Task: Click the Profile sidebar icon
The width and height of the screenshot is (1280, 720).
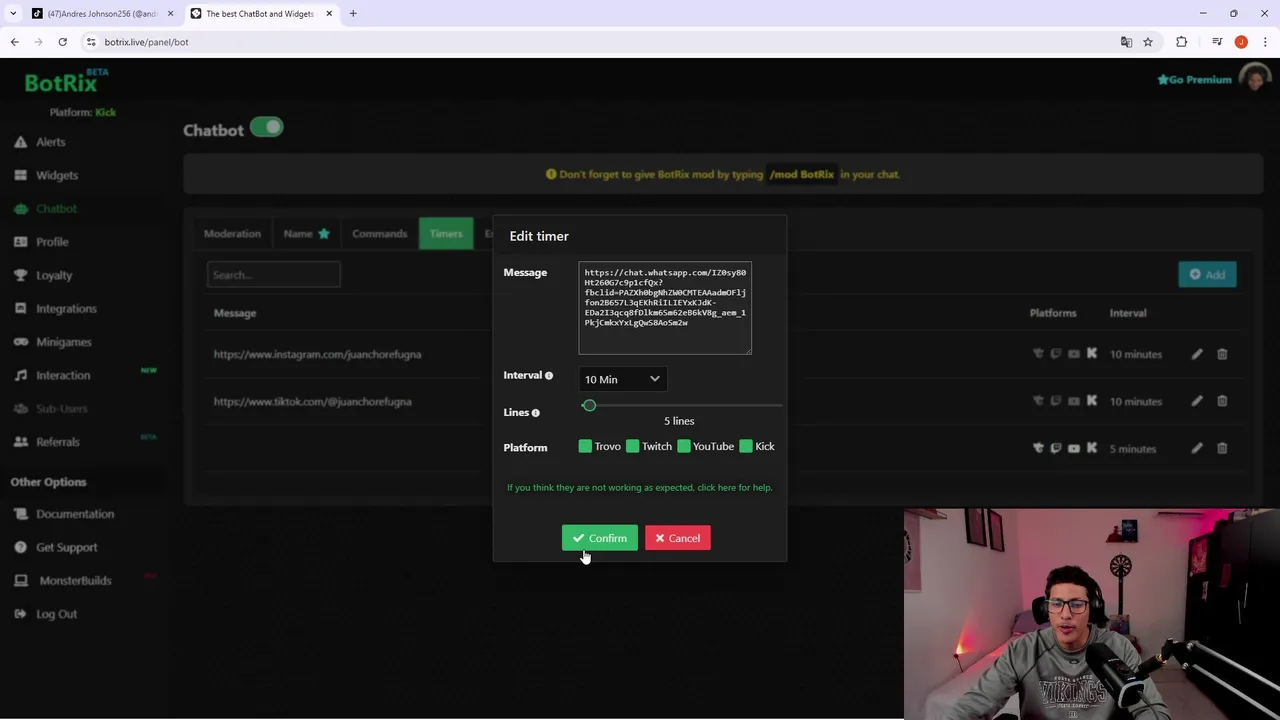Action: click(20, 242)
